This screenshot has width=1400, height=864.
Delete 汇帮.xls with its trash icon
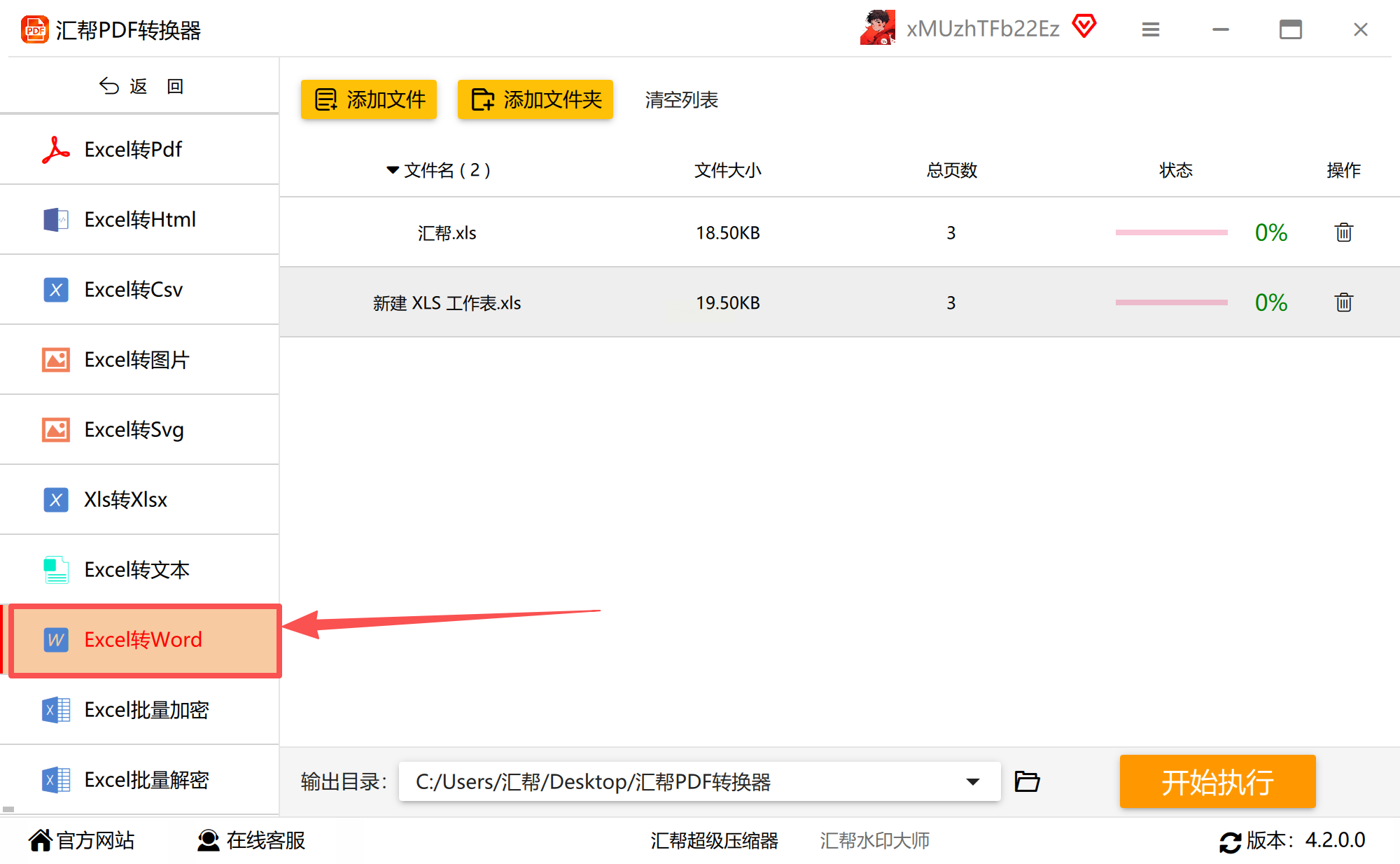(x=1343, y=232)
